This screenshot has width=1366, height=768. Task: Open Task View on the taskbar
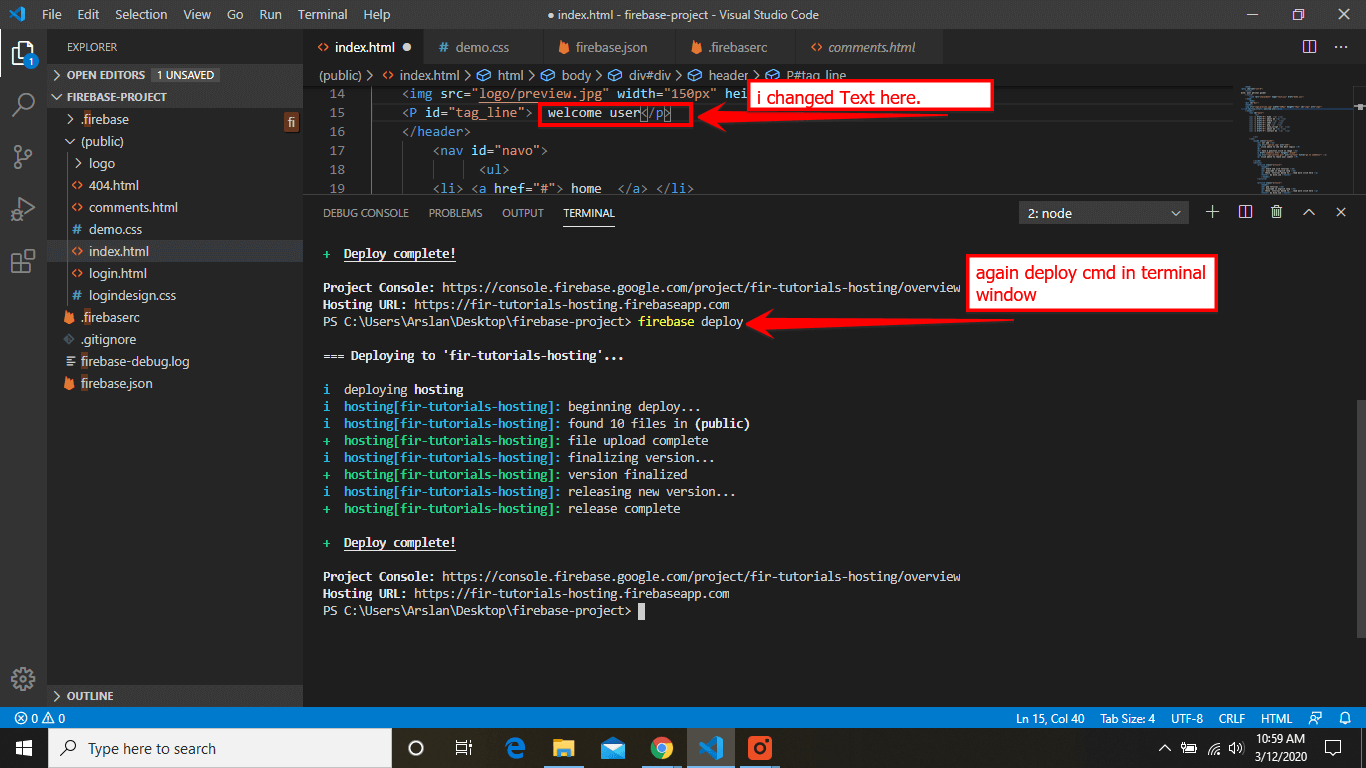[x=464, y=748]
